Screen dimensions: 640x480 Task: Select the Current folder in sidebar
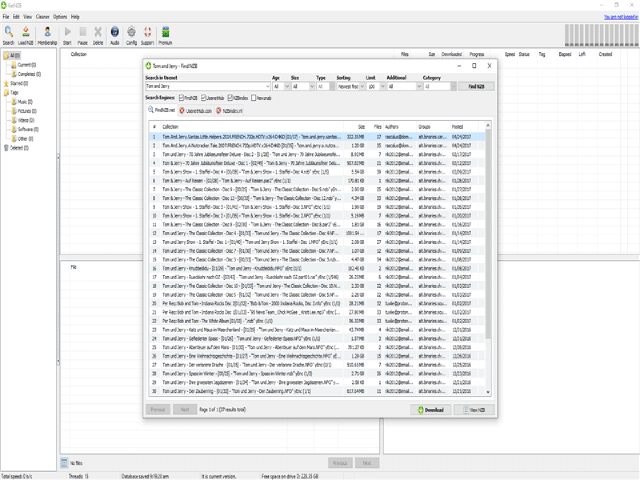pyautogui.click(x=24, y=65)
